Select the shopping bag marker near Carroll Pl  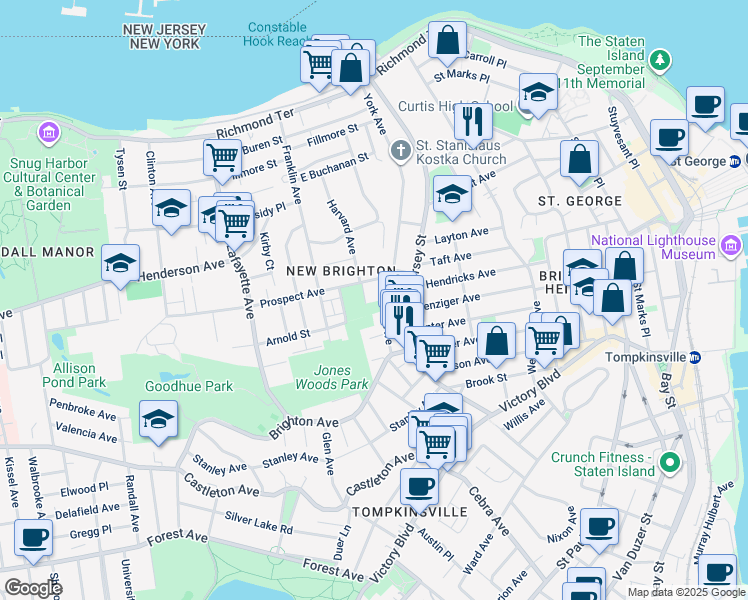(449, 42)
